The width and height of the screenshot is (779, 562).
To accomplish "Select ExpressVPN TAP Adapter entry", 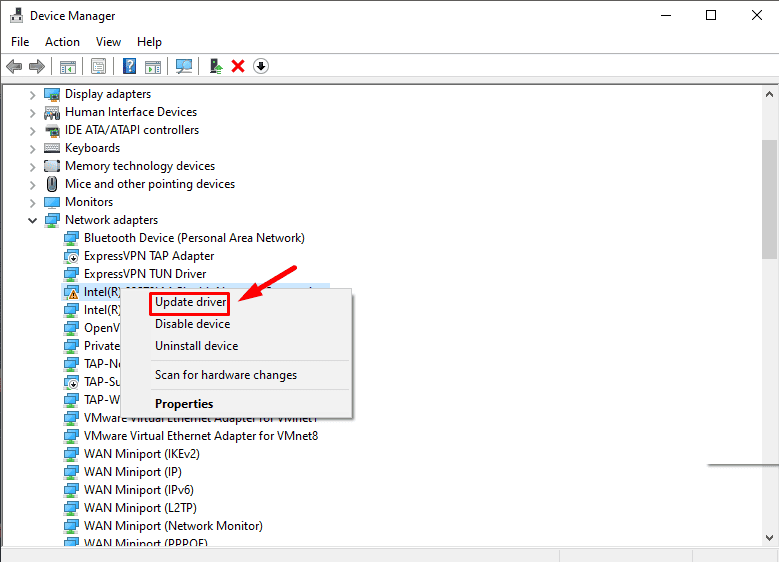I will point(149,256).
